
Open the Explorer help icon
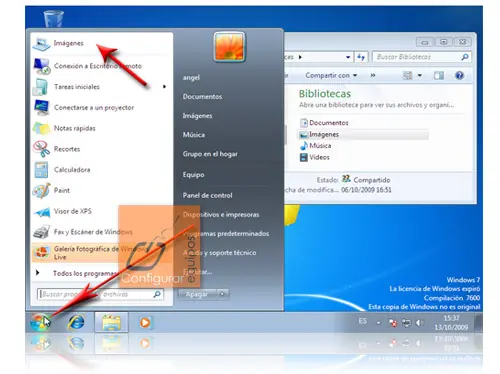(460, 76)
